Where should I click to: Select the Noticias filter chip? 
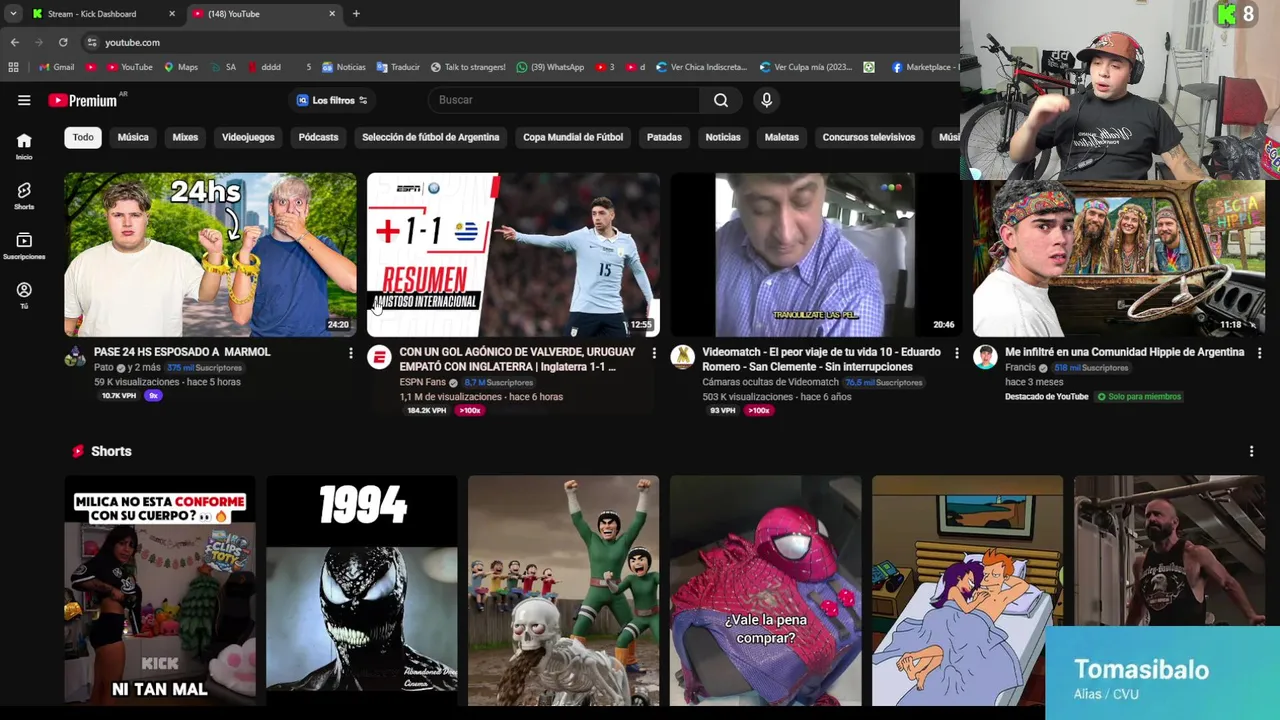point(723,137)
